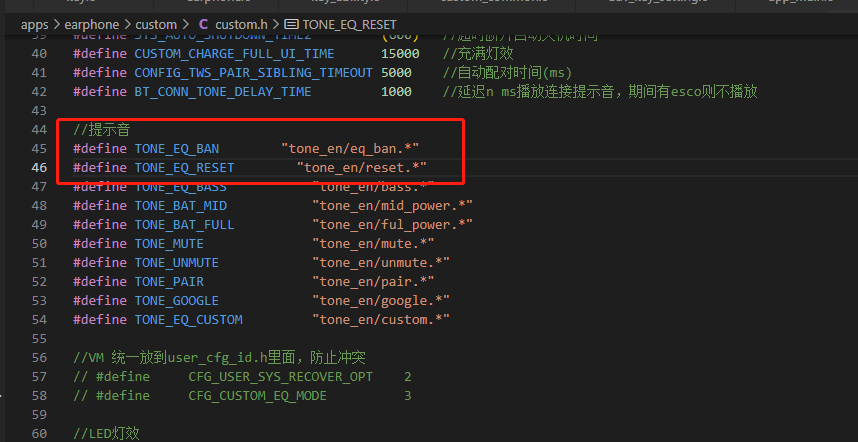Click the TONE_EQ_CUSTOM macro name
Image resolution: width=858 pixels, height=442 pixels.
(x=188, y=319)
